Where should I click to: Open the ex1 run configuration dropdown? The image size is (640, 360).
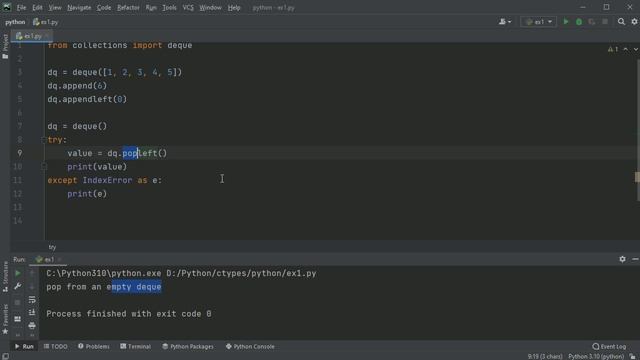point(539,22)
